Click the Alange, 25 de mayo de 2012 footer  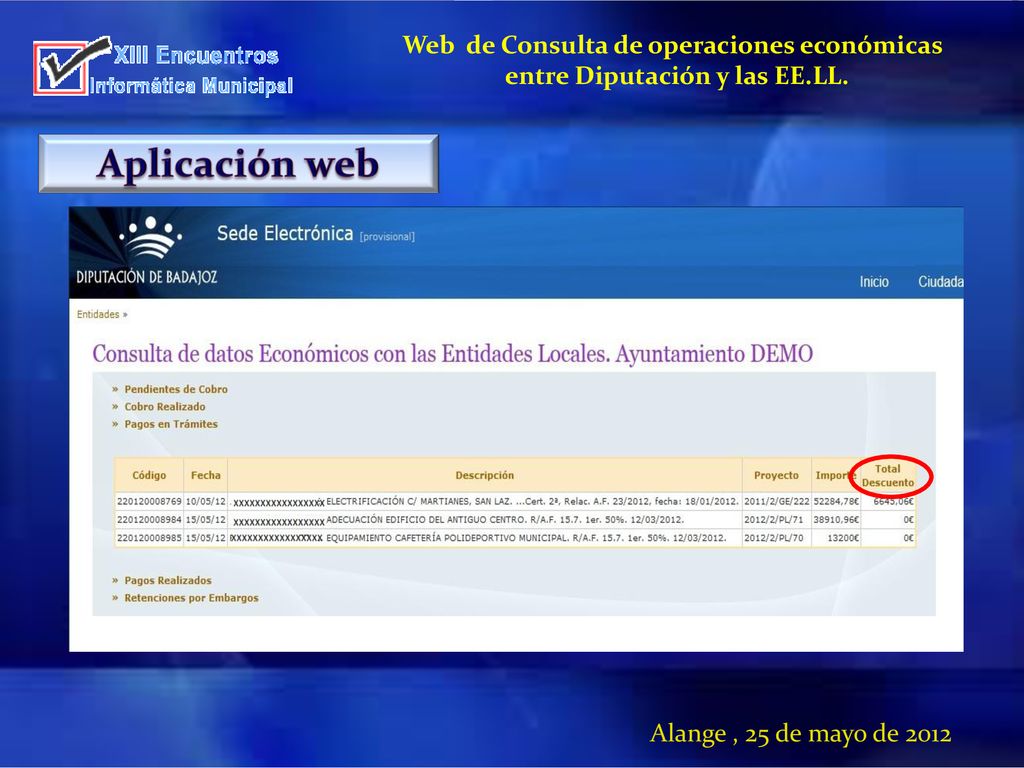pyautogui.click(x=801, y=733)
